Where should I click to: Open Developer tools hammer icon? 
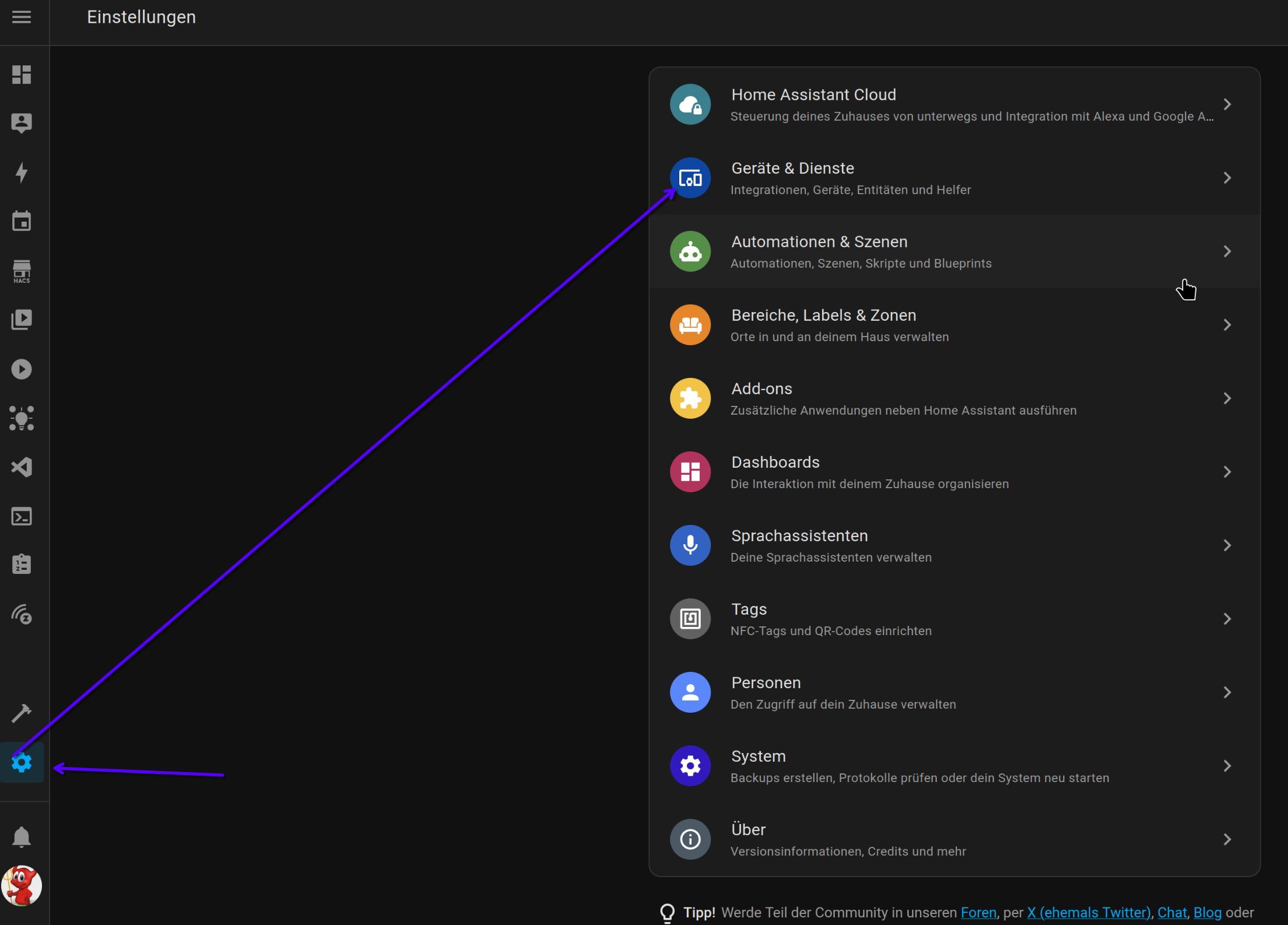(x=22, y=713)
